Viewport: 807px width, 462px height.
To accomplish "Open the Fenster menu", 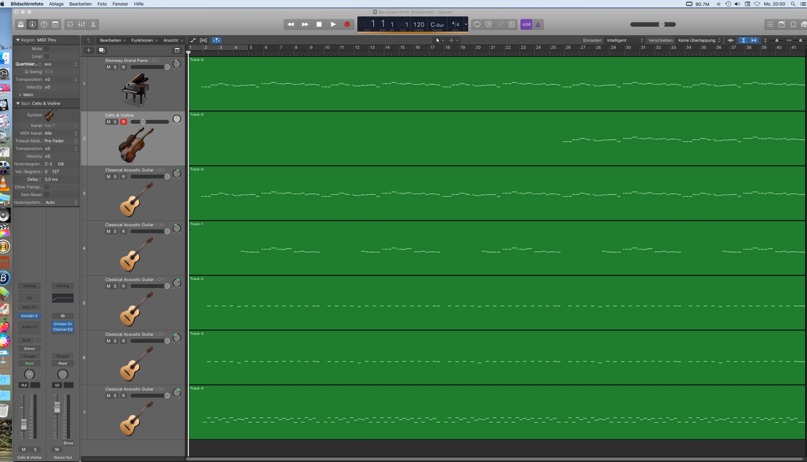I will tap(120, 4).
